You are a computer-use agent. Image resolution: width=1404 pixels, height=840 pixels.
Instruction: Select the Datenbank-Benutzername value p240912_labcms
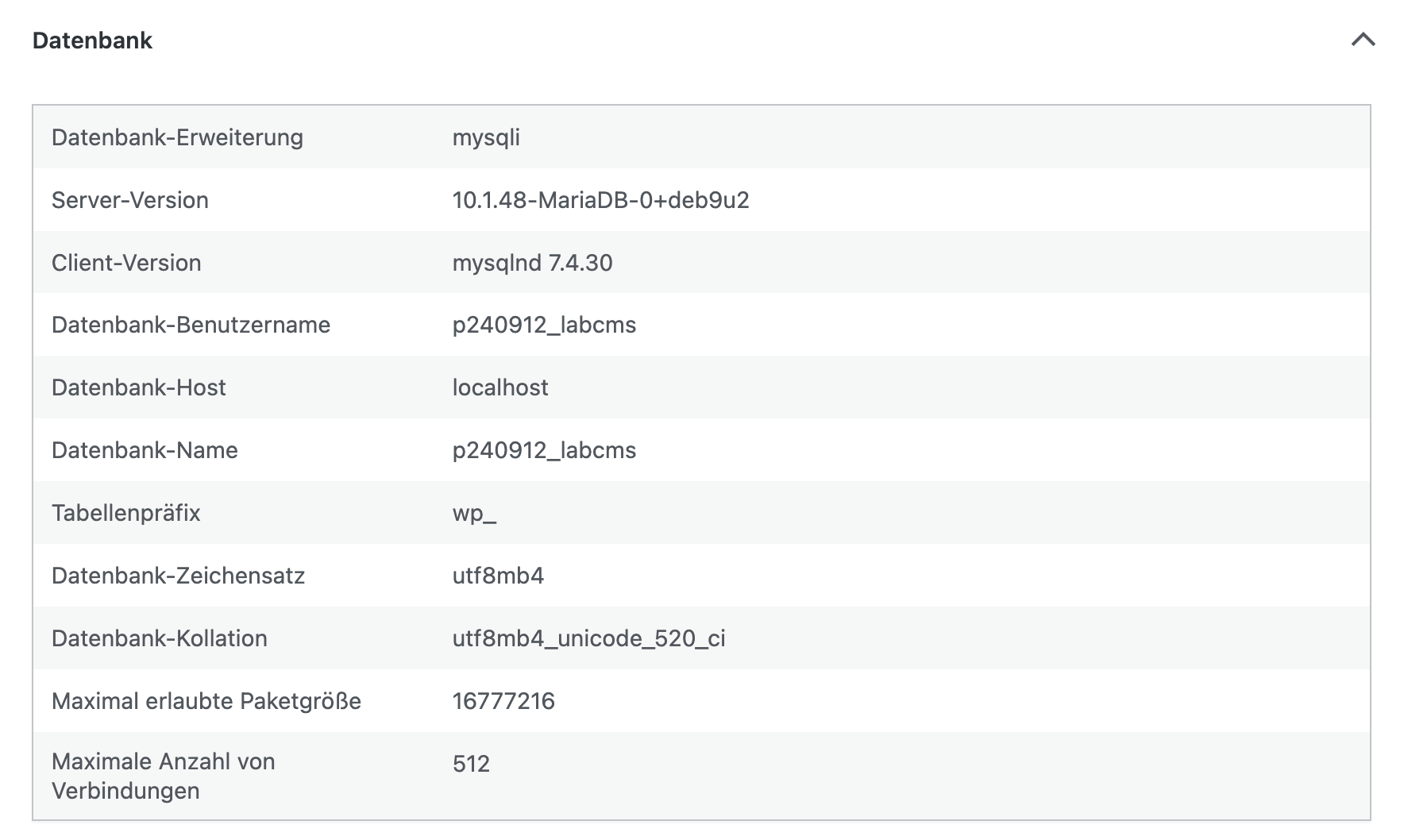[x=544, y=325]
